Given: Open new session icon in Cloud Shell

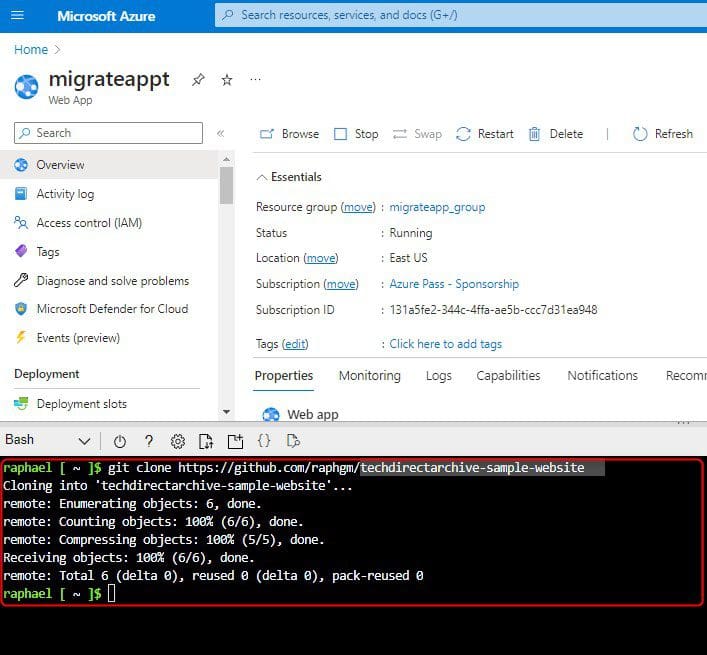Looking at the screenshot, I should pyautogui.click(x=235, y=441).
